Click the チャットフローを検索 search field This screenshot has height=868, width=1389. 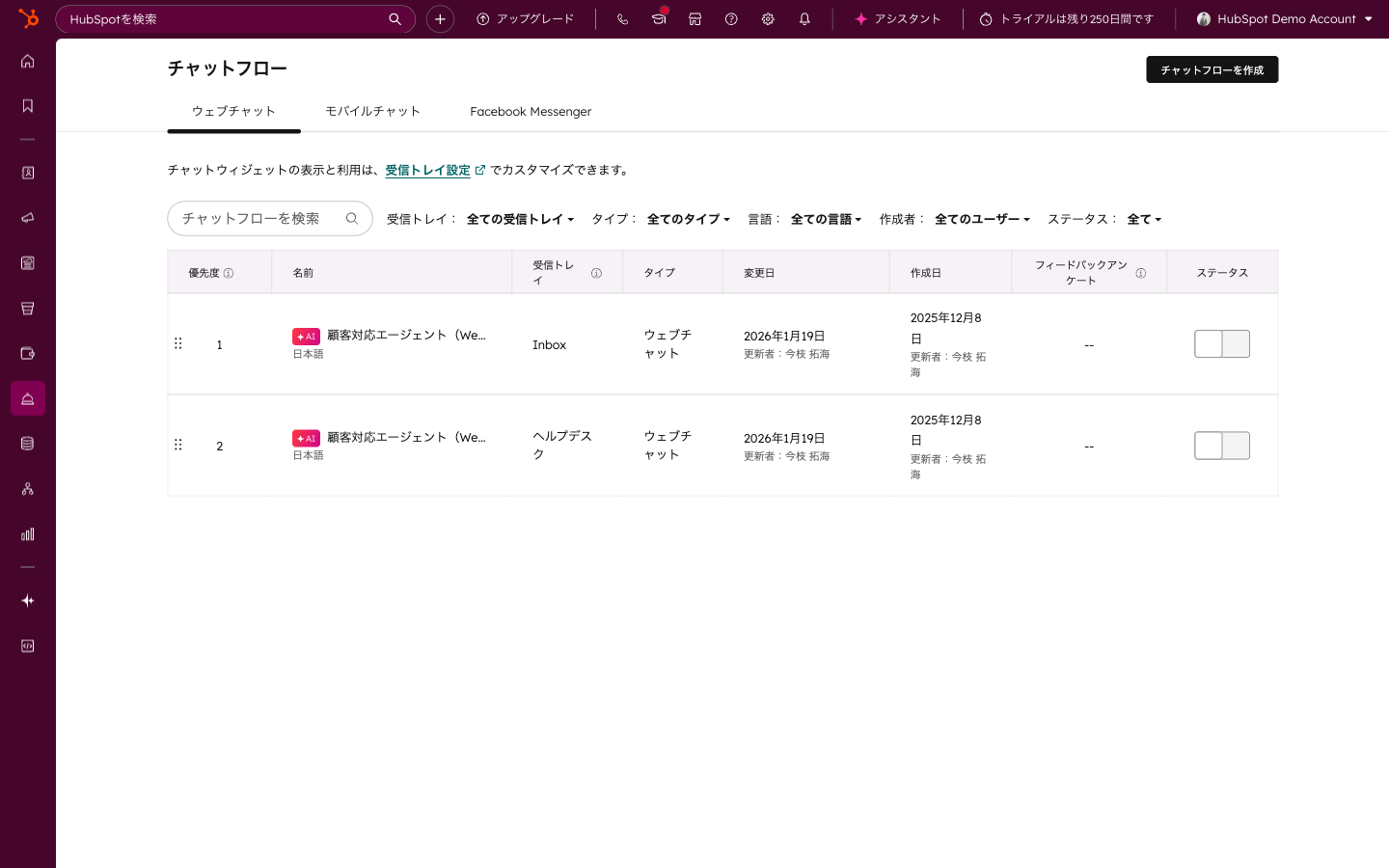pos(257,219)
